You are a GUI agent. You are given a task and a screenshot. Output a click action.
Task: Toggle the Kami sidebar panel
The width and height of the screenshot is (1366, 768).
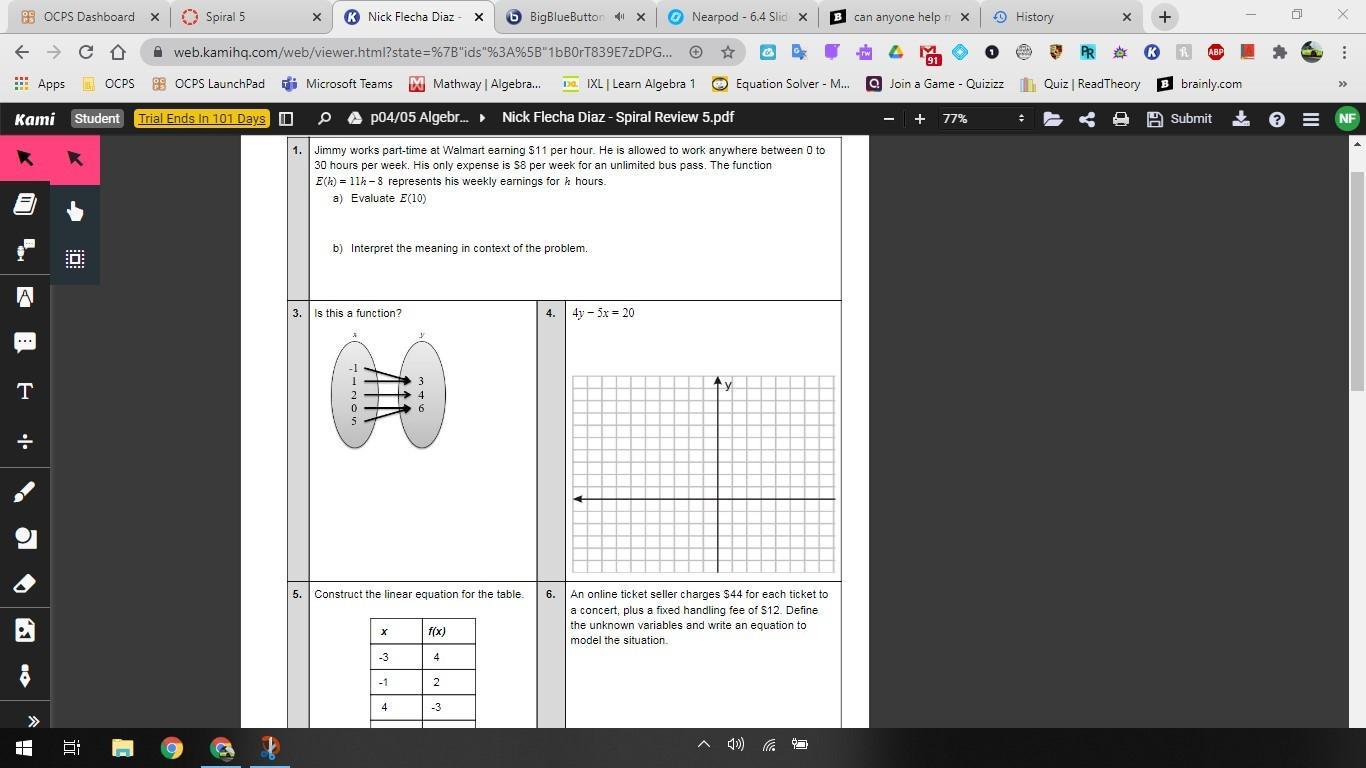(x=286, y=118)
